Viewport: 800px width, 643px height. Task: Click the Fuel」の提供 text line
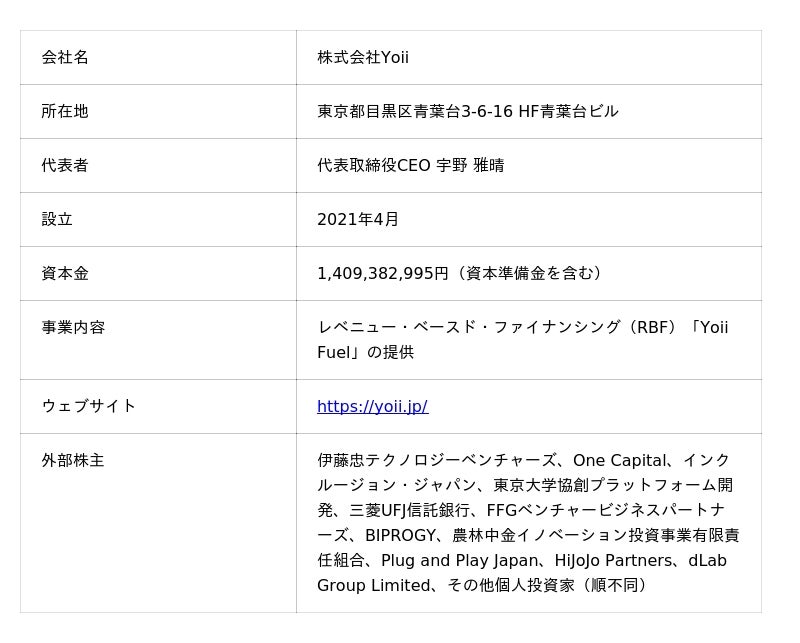click(365, 353)
